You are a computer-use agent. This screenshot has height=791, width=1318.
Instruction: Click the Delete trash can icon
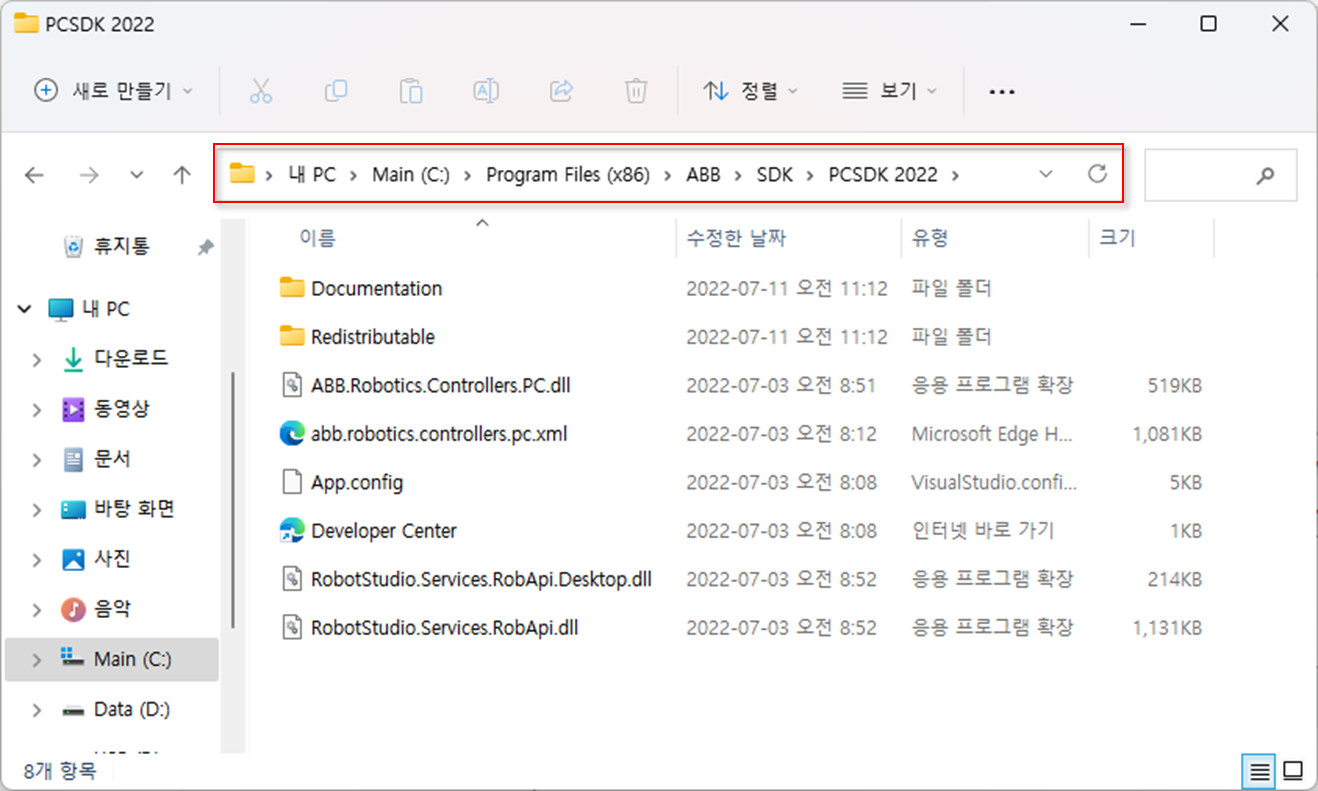point(636,91)
